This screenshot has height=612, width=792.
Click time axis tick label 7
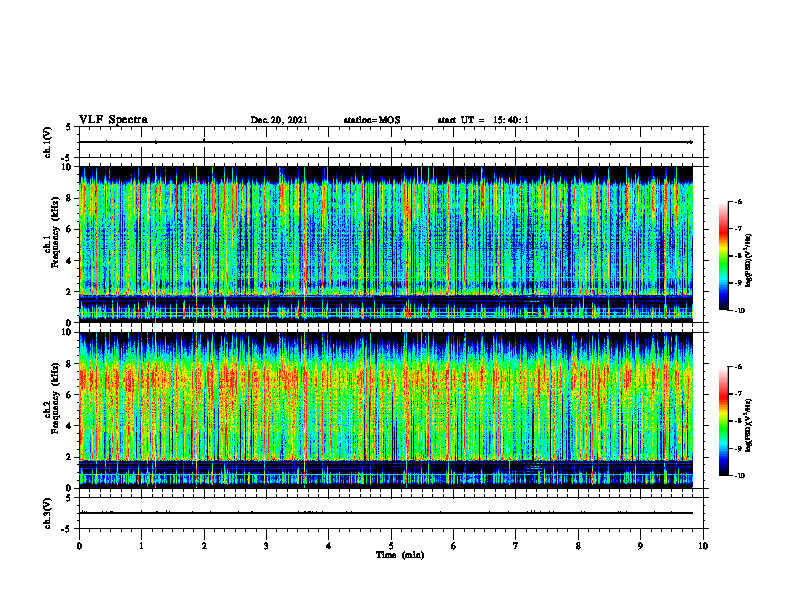516,546
